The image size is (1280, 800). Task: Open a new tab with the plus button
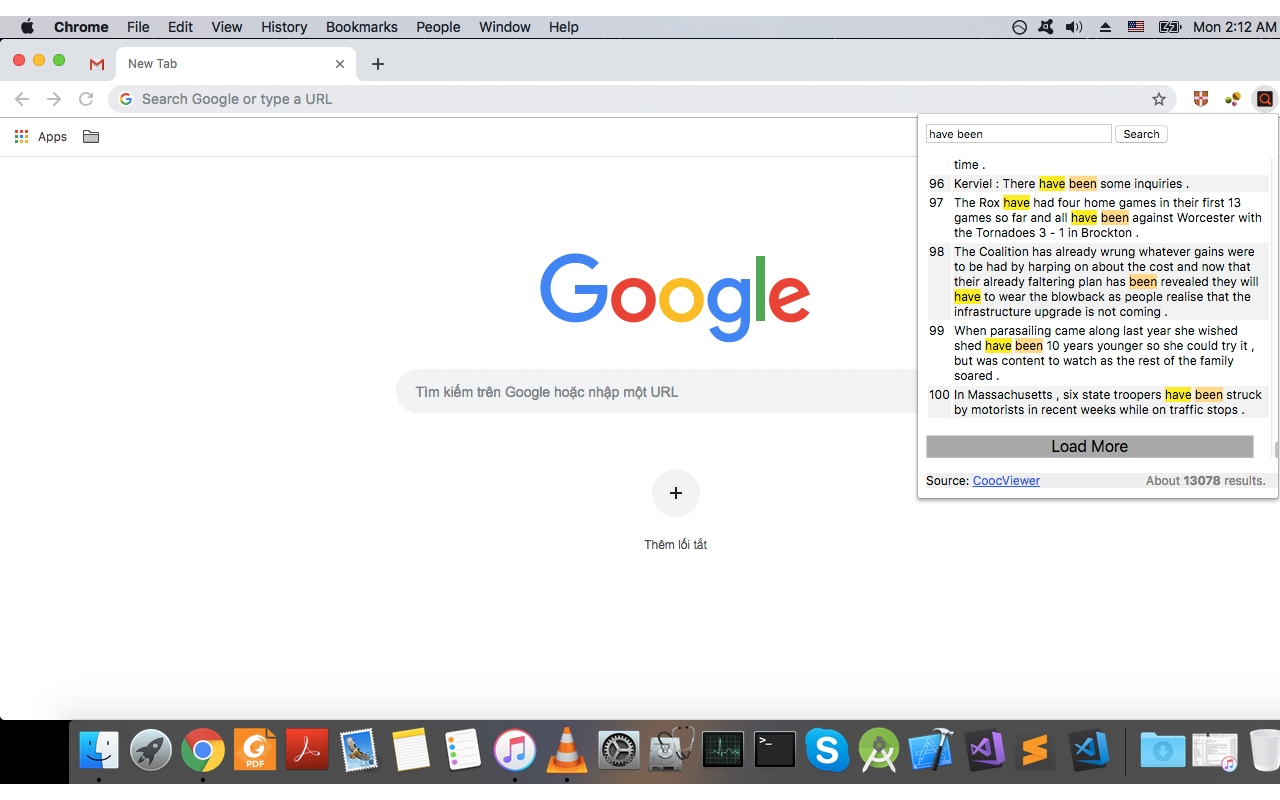click(377, 64)
